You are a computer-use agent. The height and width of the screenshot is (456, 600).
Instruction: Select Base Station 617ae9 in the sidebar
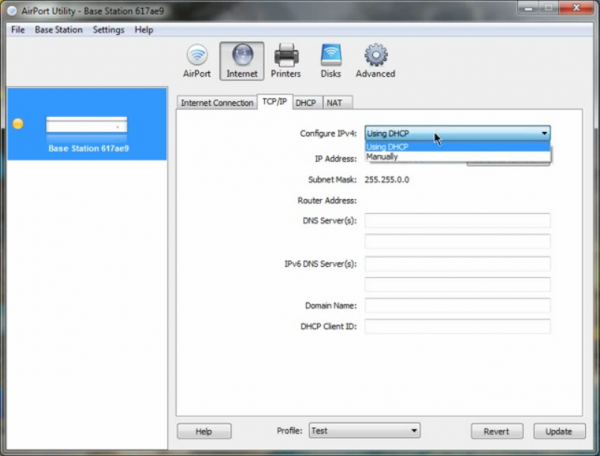[87, 124]
